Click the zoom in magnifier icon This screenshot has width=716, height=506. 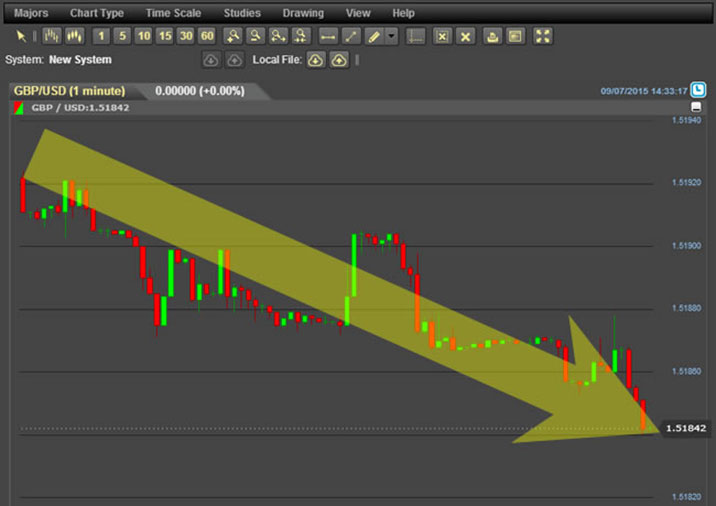point(233,36)
